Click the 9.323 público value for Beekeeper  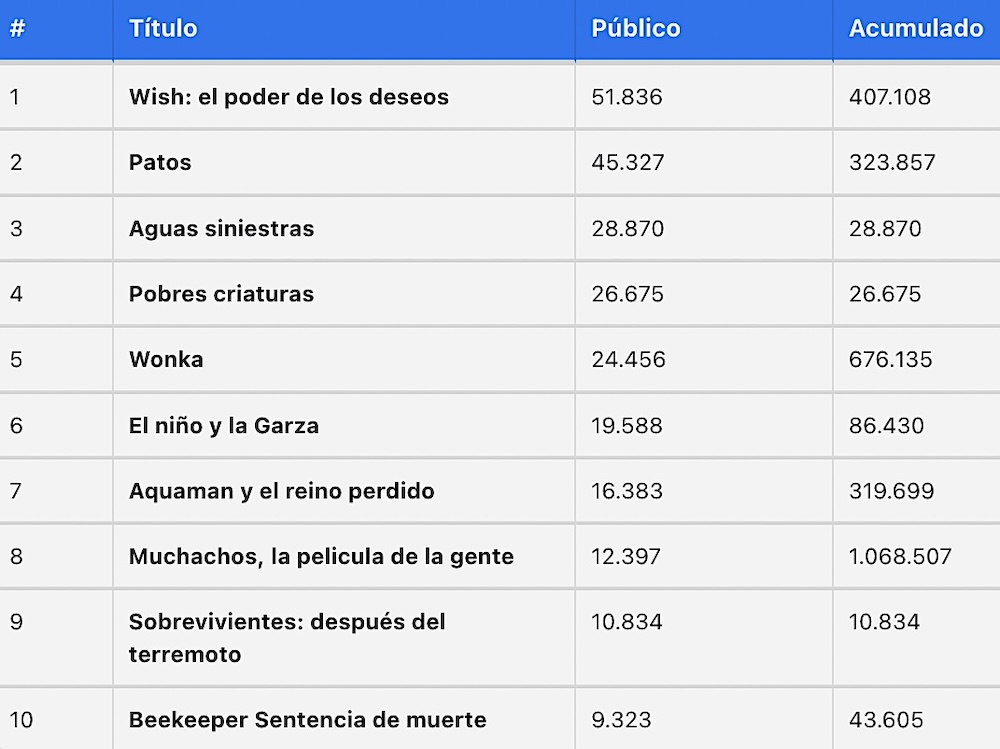621,720
